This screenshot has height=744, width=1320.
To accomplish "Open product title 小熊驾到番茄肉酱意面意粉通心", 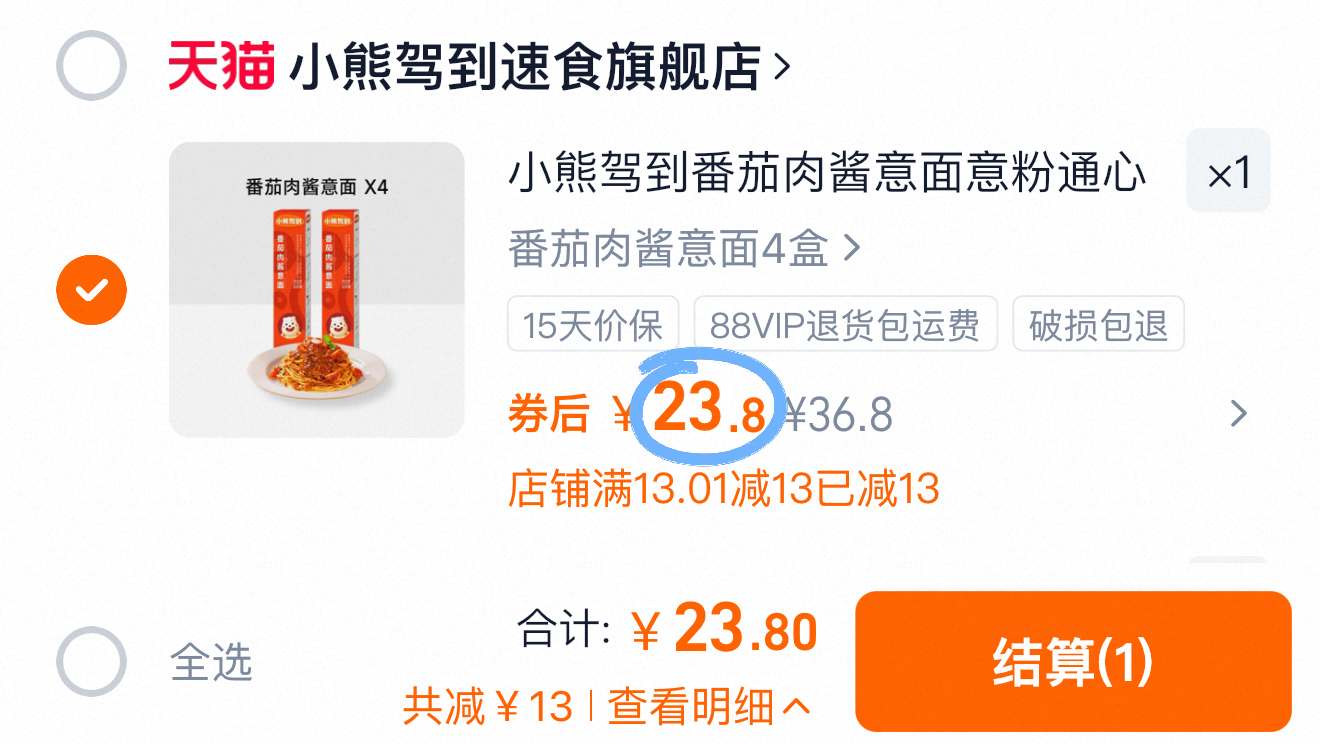I will point(828,172).
